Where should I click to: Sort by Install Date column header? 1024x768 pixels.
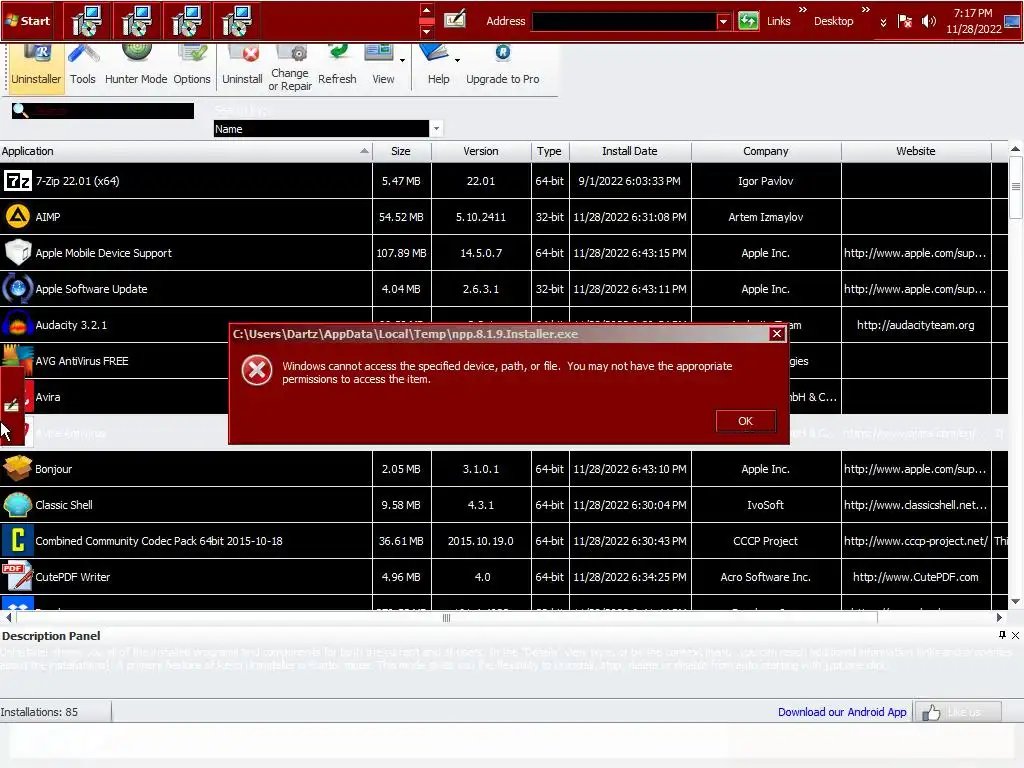pyautogui.click(x=630, y=151)
